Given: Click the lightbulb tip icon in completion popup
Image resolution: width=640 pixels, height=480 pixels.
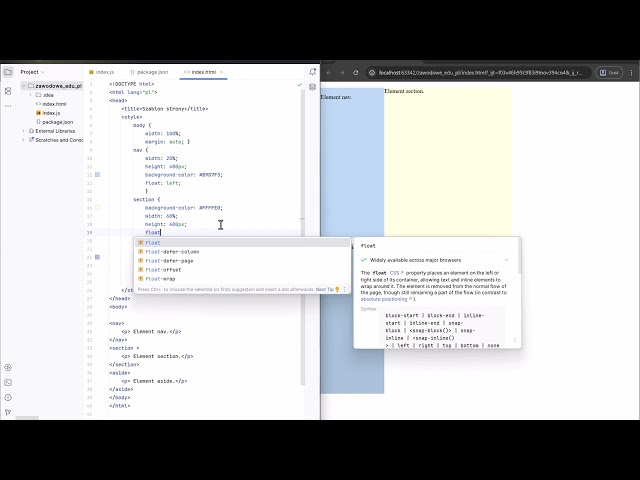Looking at the screenshot, I should (x=337, y=289).
